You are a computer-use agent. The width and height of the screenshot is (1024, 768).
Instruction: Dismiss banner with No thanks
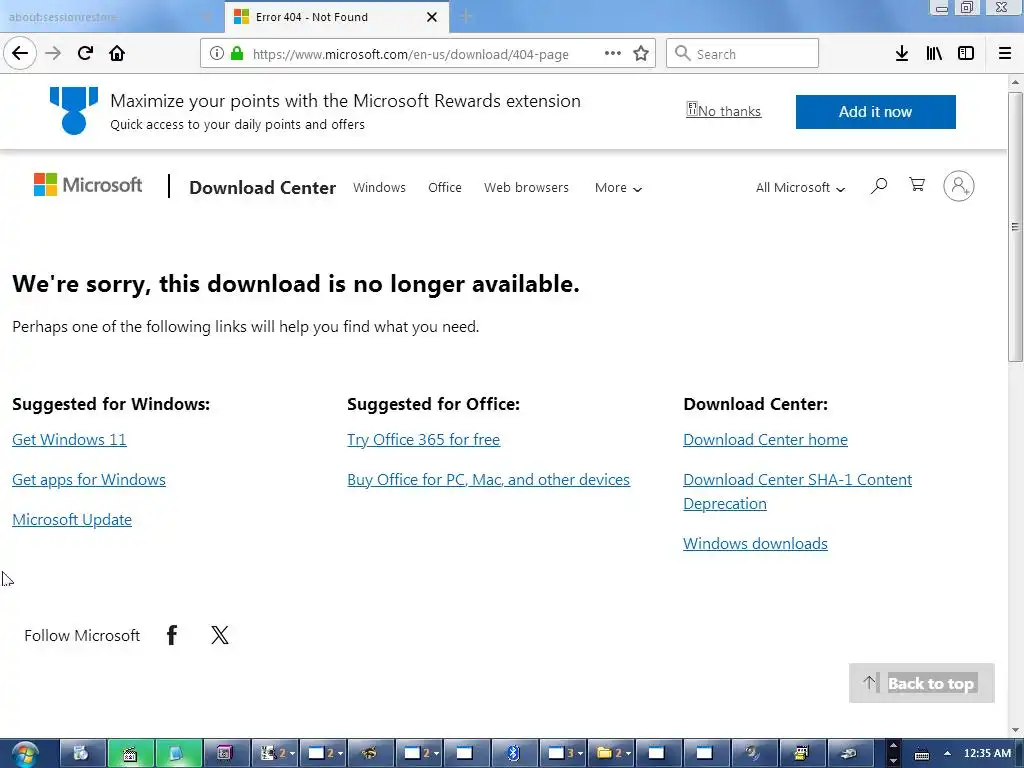(724, 111)
